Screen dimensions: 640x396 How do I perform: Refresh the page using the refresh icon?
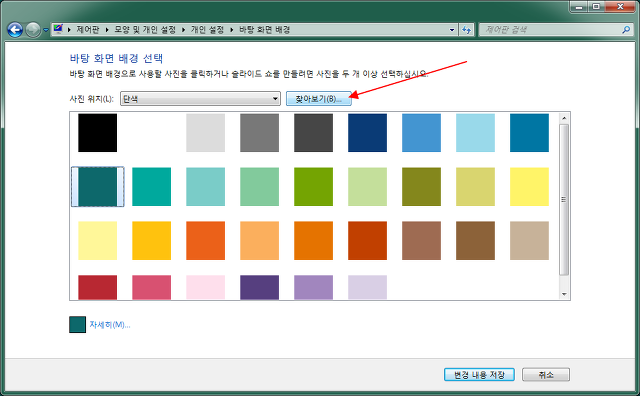[466, 29]
